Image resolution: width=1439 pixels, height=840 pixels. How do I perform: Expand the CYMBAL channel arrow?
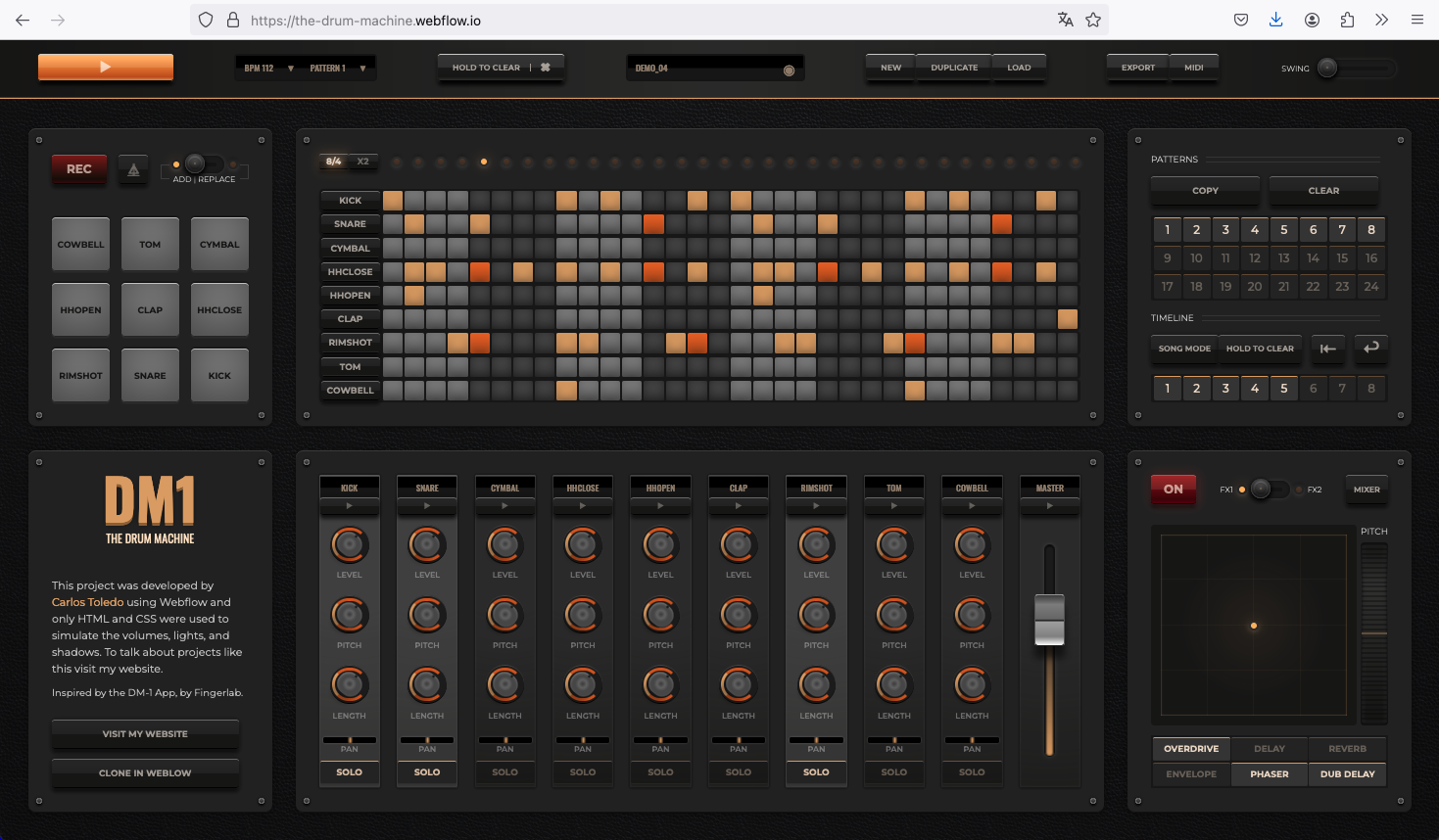point(504,506)
